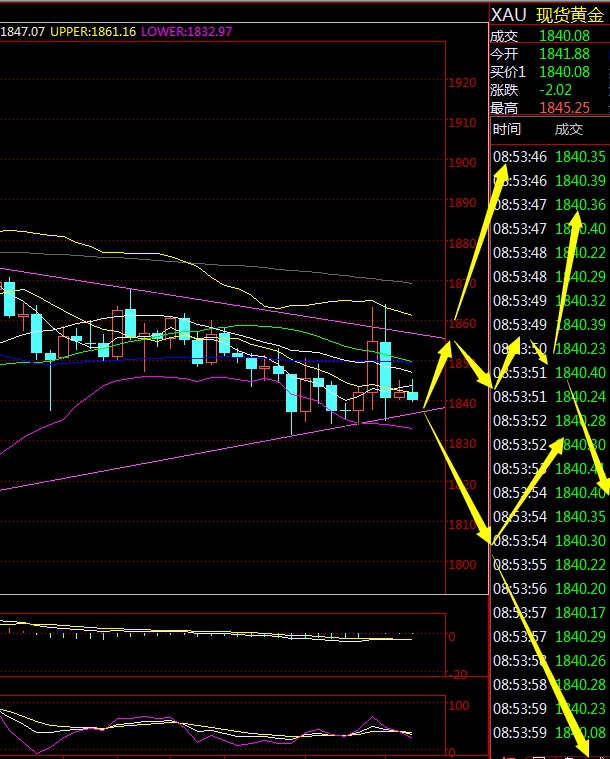Click the 1800 price axis label
The image size is (610, 759).
coord(463,565)
